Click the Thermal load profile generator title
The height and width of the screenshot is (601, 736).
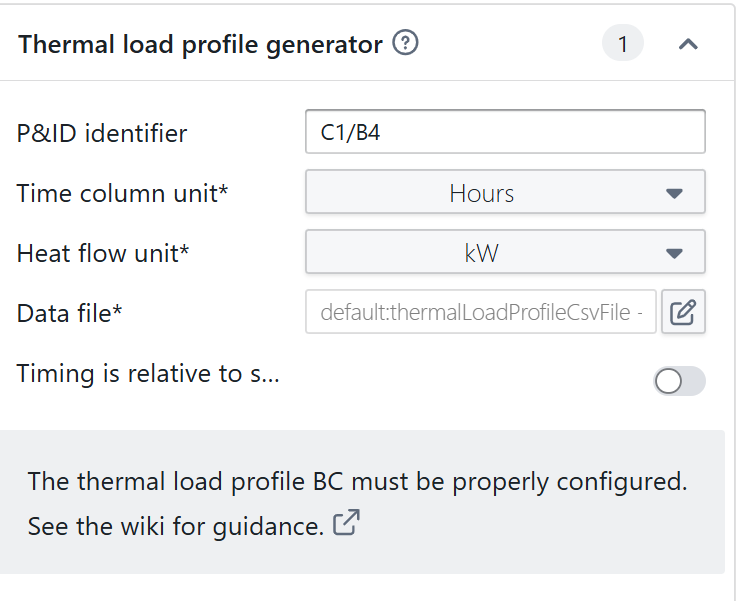[x=200, y=45]
